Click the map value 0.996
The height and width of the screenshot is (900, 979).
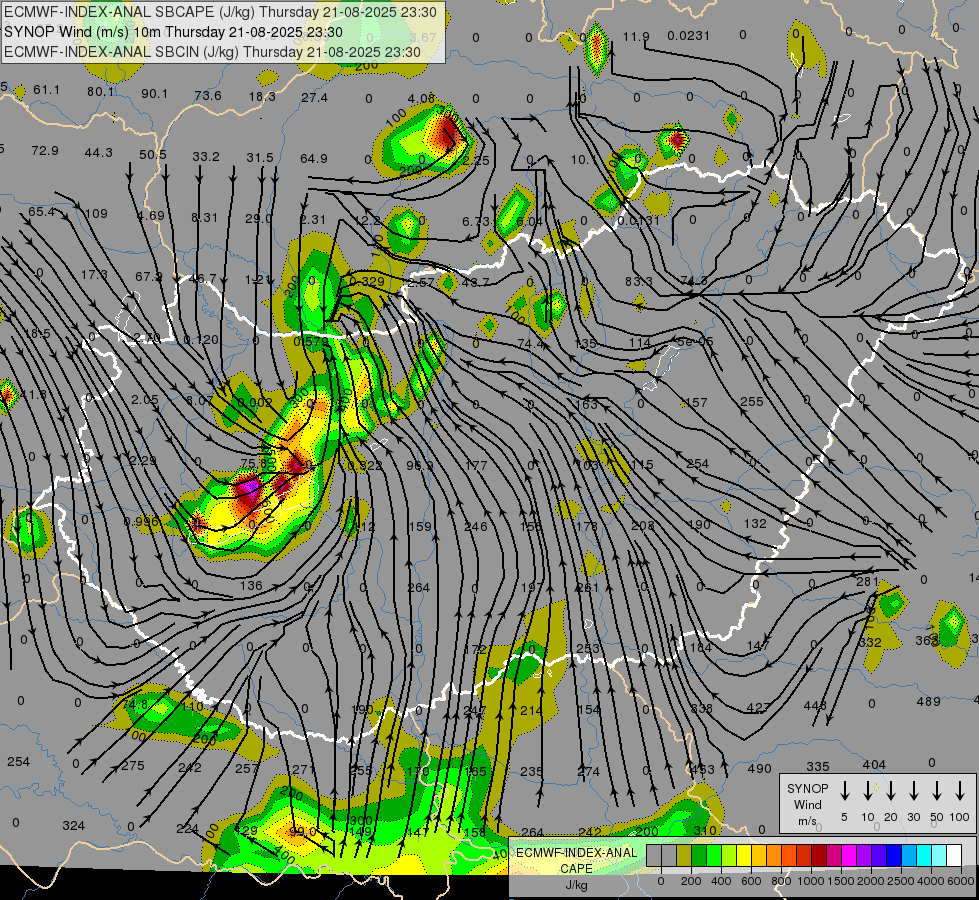(141, 522)
